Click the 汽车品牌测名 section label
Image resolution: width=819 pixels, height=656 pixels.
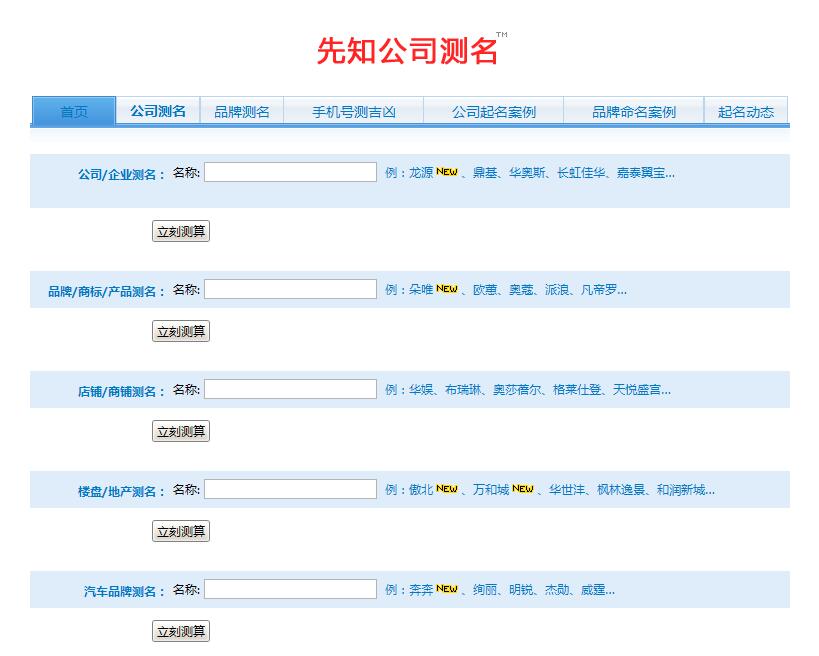coord(125,591)
